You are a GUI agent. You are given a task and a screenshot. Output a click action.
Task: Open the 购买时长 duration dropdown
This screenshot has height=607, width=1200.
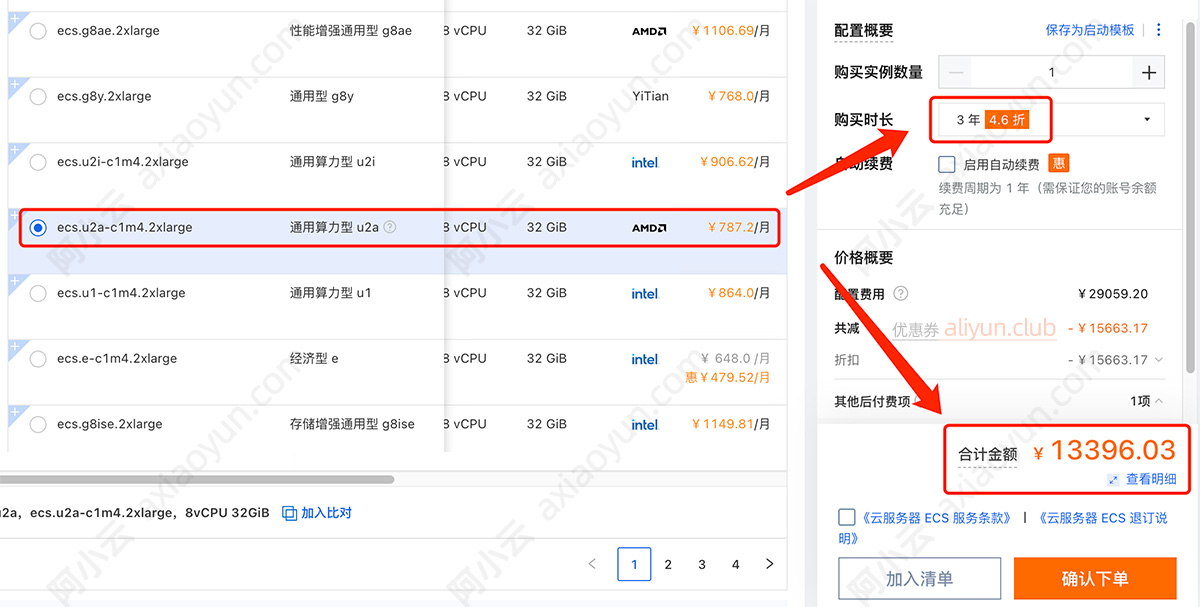pos(1047,120)
